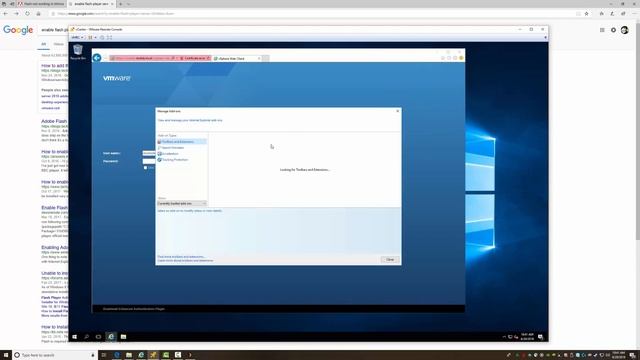Click Find more toolbars and extensions link
Screen dimensions: 640x360
181,257
